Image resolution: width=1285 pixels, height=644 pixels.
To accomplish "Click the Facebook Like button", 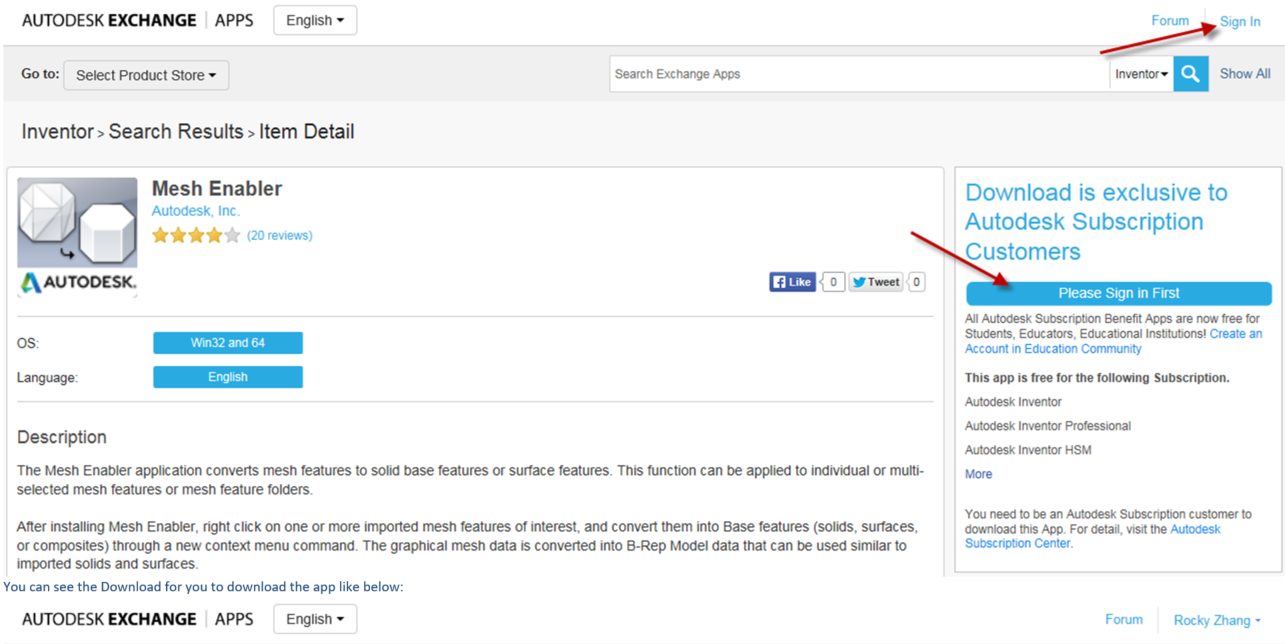I will (792, 282).
